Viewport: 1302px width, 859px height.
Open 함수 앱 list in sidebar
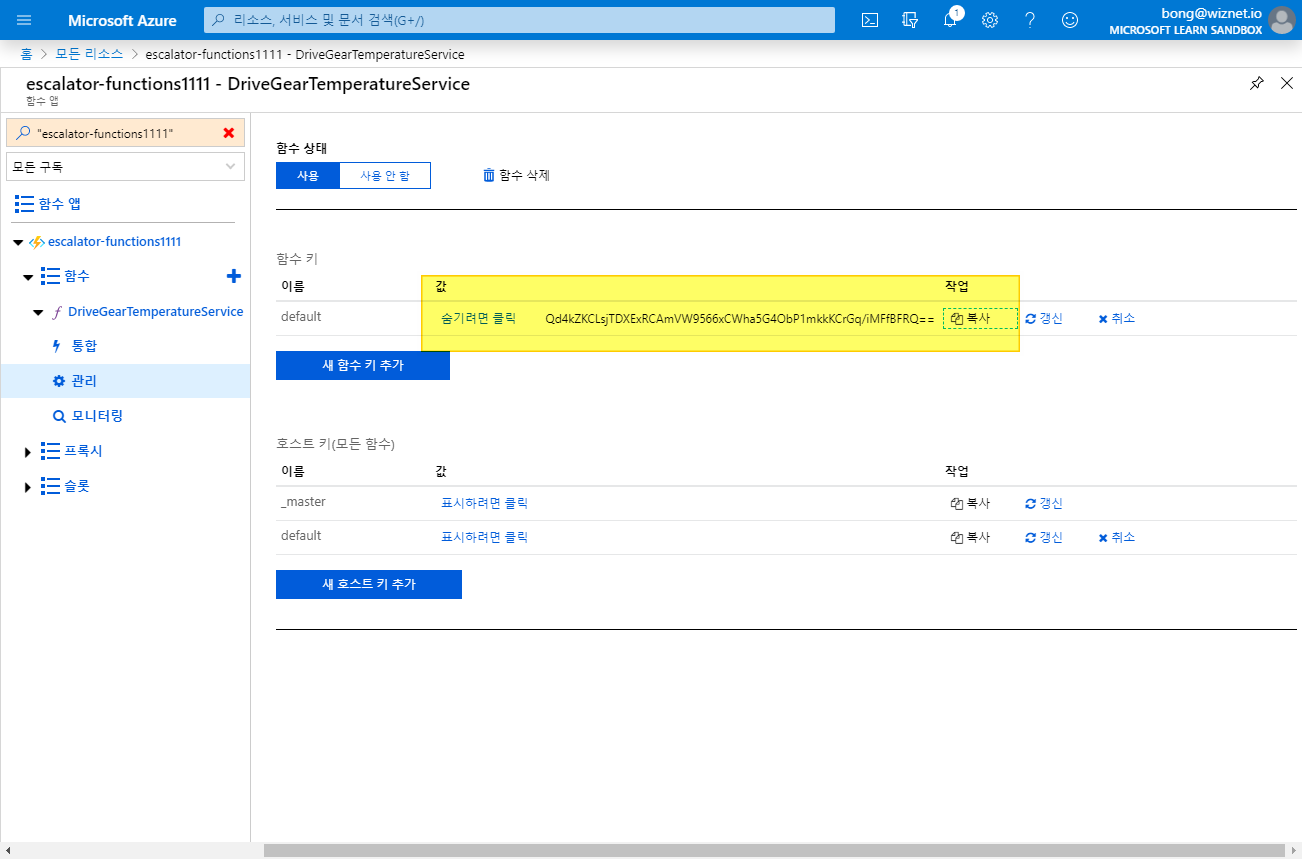[48, 204]
